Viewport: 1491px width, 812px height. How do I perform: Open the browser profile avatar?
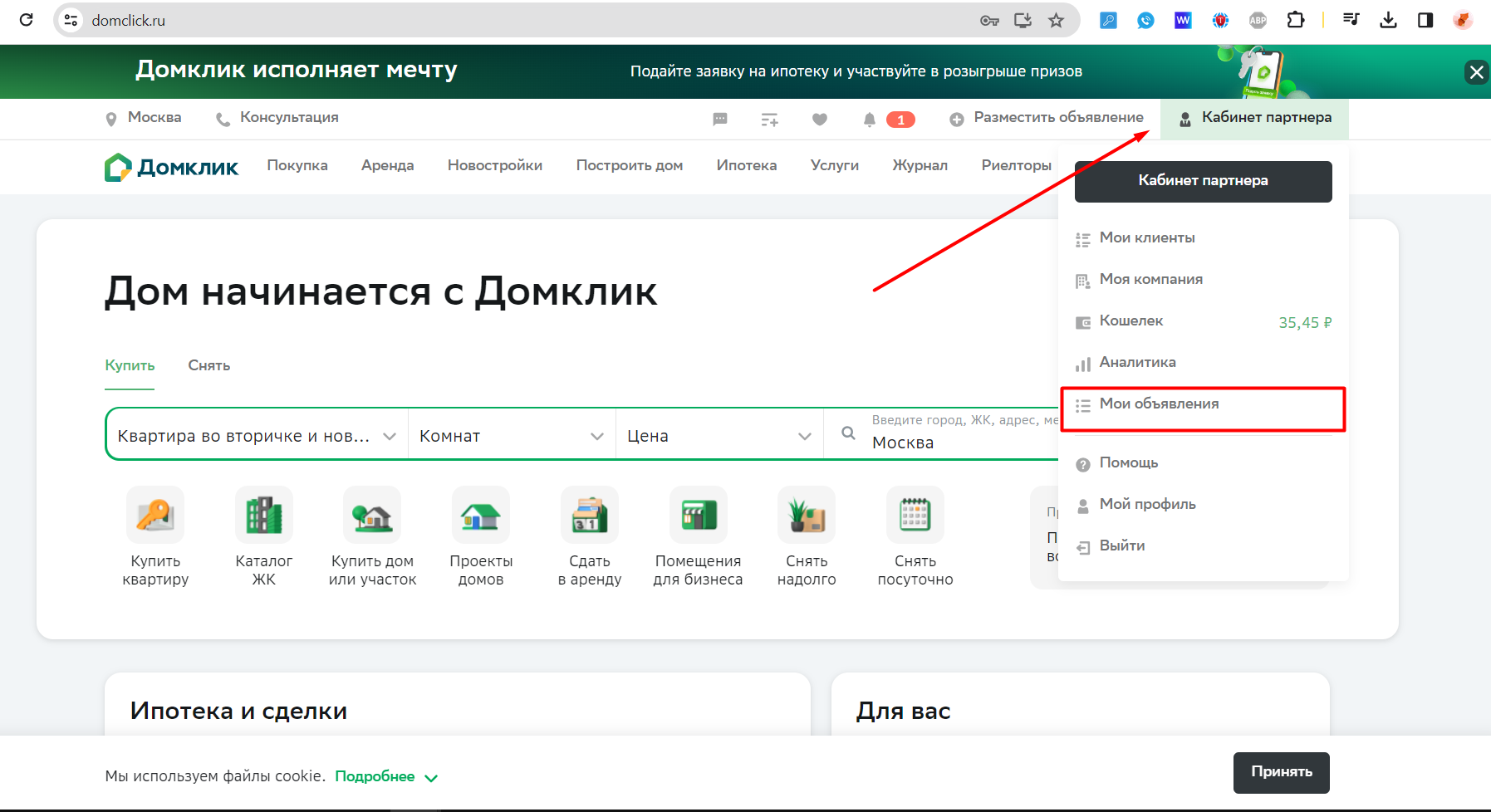click(1463, 20)
